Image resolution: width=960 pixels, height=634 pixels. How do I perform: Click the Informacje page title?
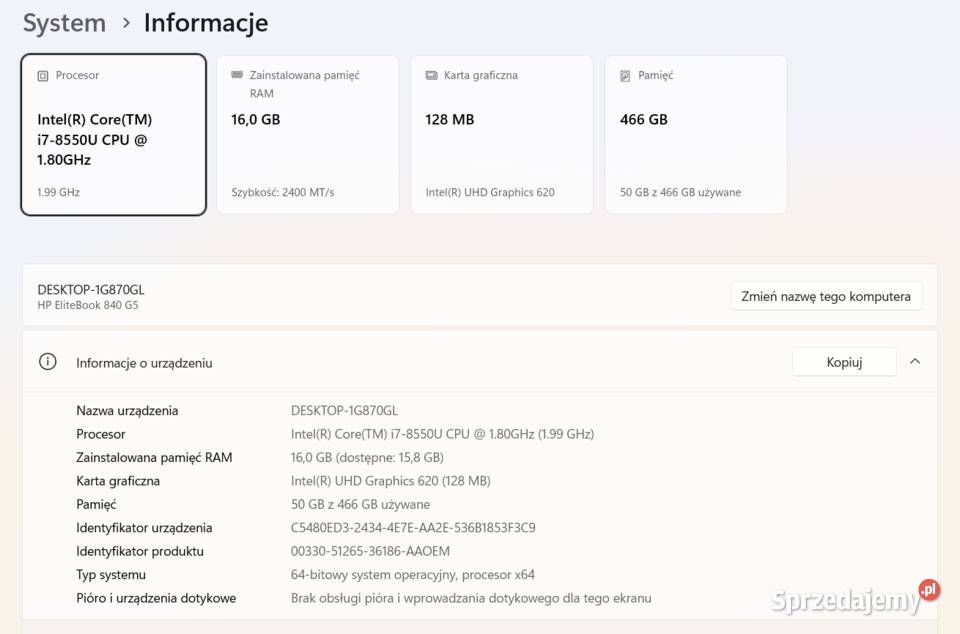206,23
